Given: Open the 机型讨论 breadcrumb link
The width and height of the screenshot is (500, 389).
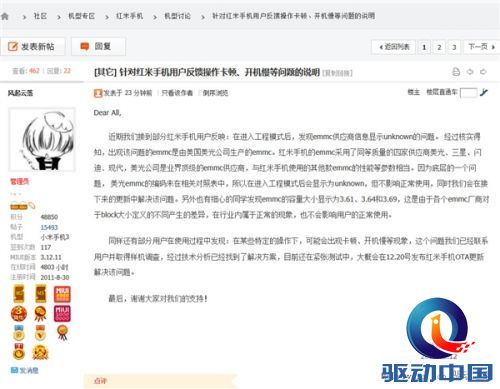Looking at the screenshot, I should (x=178, y=16).
